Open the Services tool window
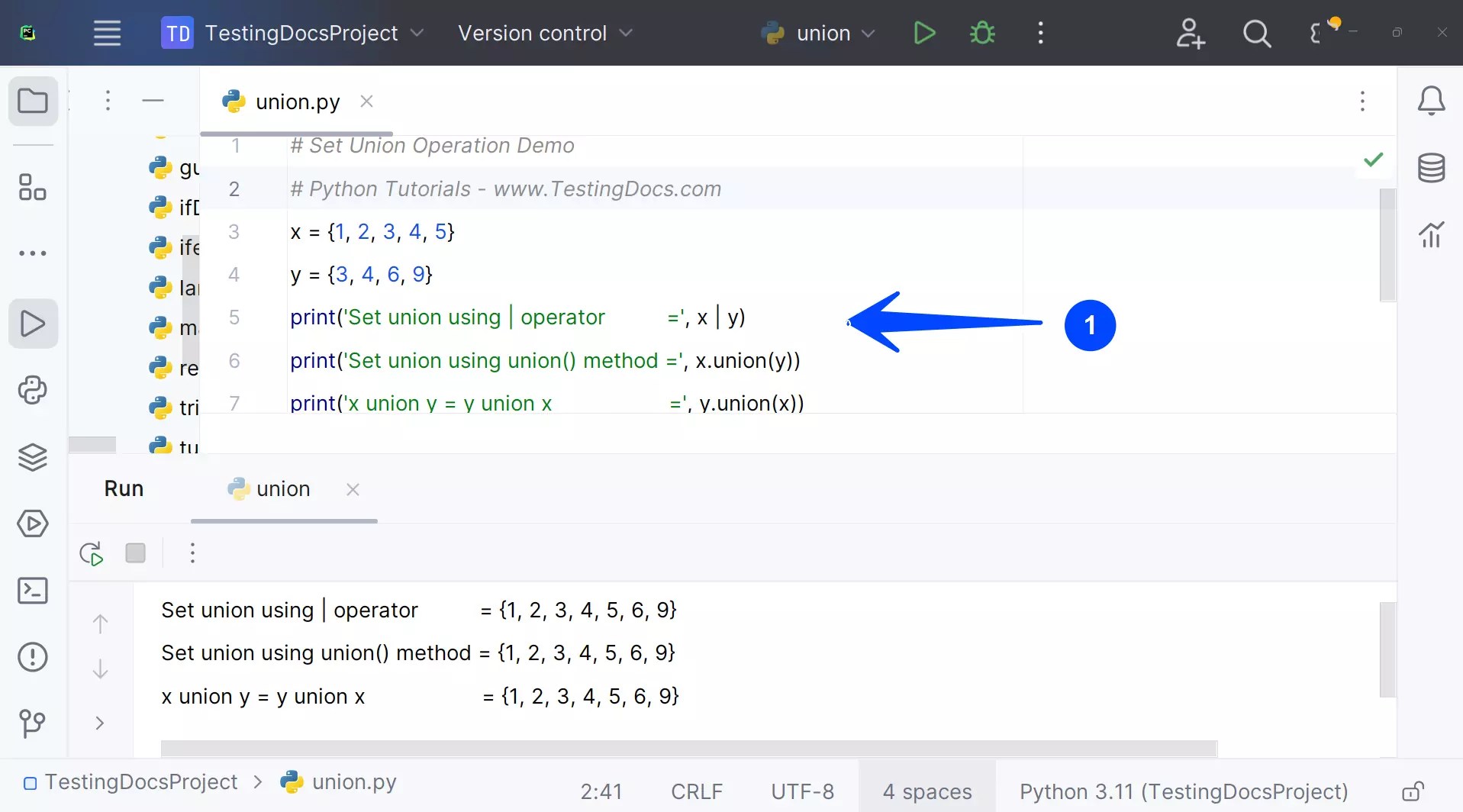Screen dimensions: 1463x812 [x=33, y=524]
